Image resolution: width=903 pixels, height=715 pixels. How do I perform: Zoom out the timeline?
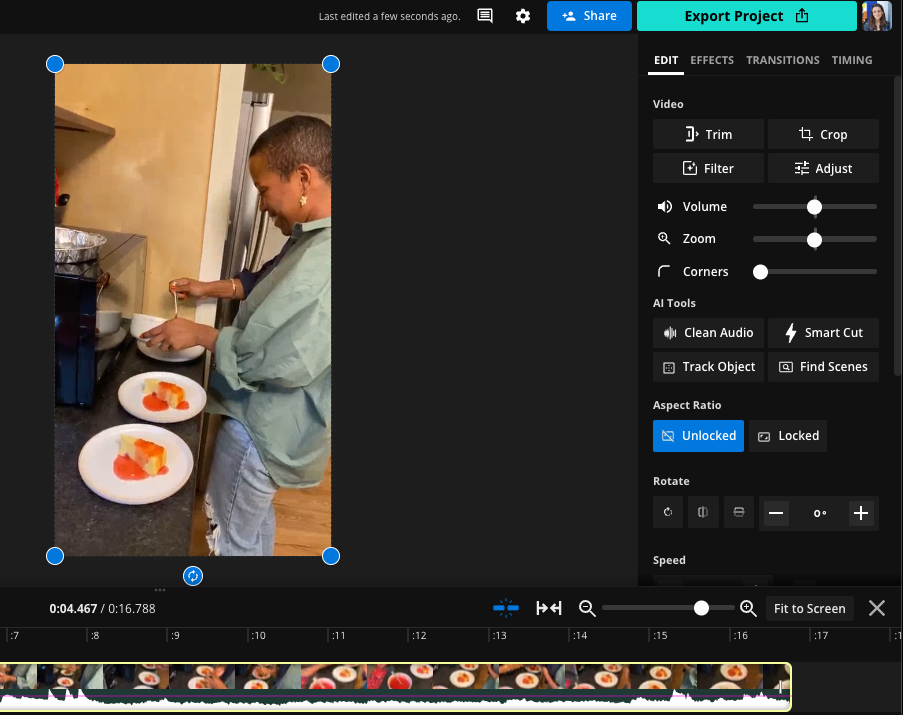click(x=587, y=608)
